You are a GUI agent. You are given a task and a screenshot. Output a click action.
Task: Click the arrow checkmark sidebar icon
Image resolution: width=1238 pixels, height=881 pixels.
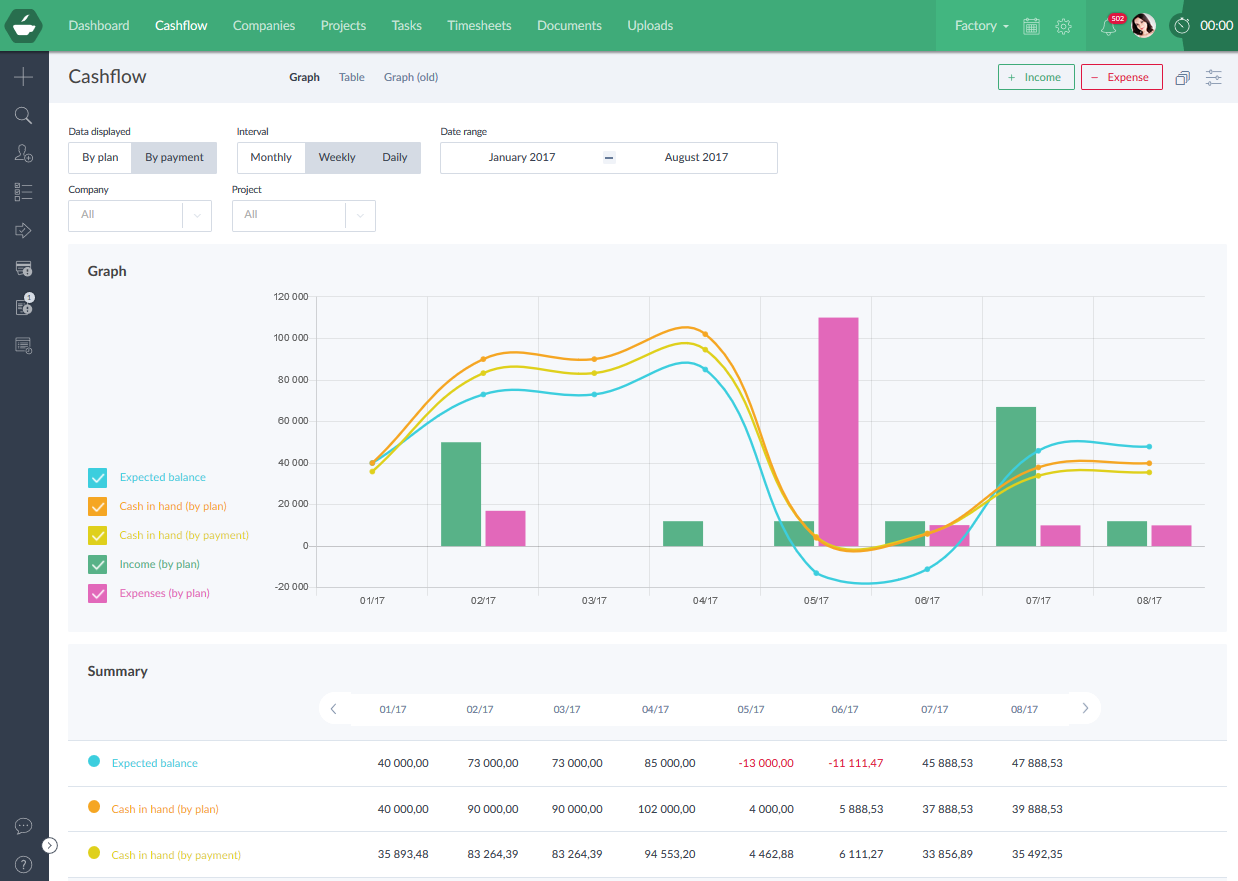[23, 230]
